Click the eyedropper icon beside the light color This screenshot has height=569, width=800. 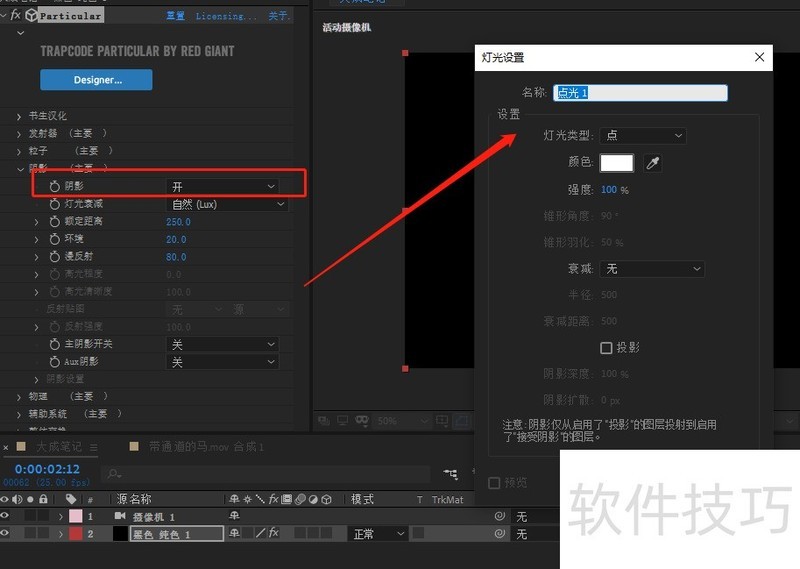pyautogui.click(x=654, y=163)
